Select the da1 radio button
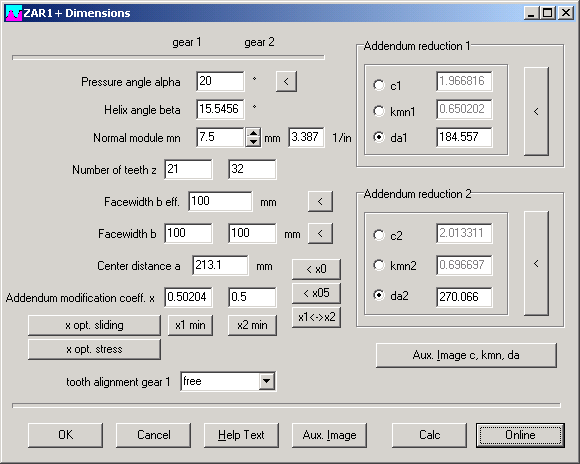Viewport: 580px width, 464px height. pyautogui.click(x=379, y=137)
